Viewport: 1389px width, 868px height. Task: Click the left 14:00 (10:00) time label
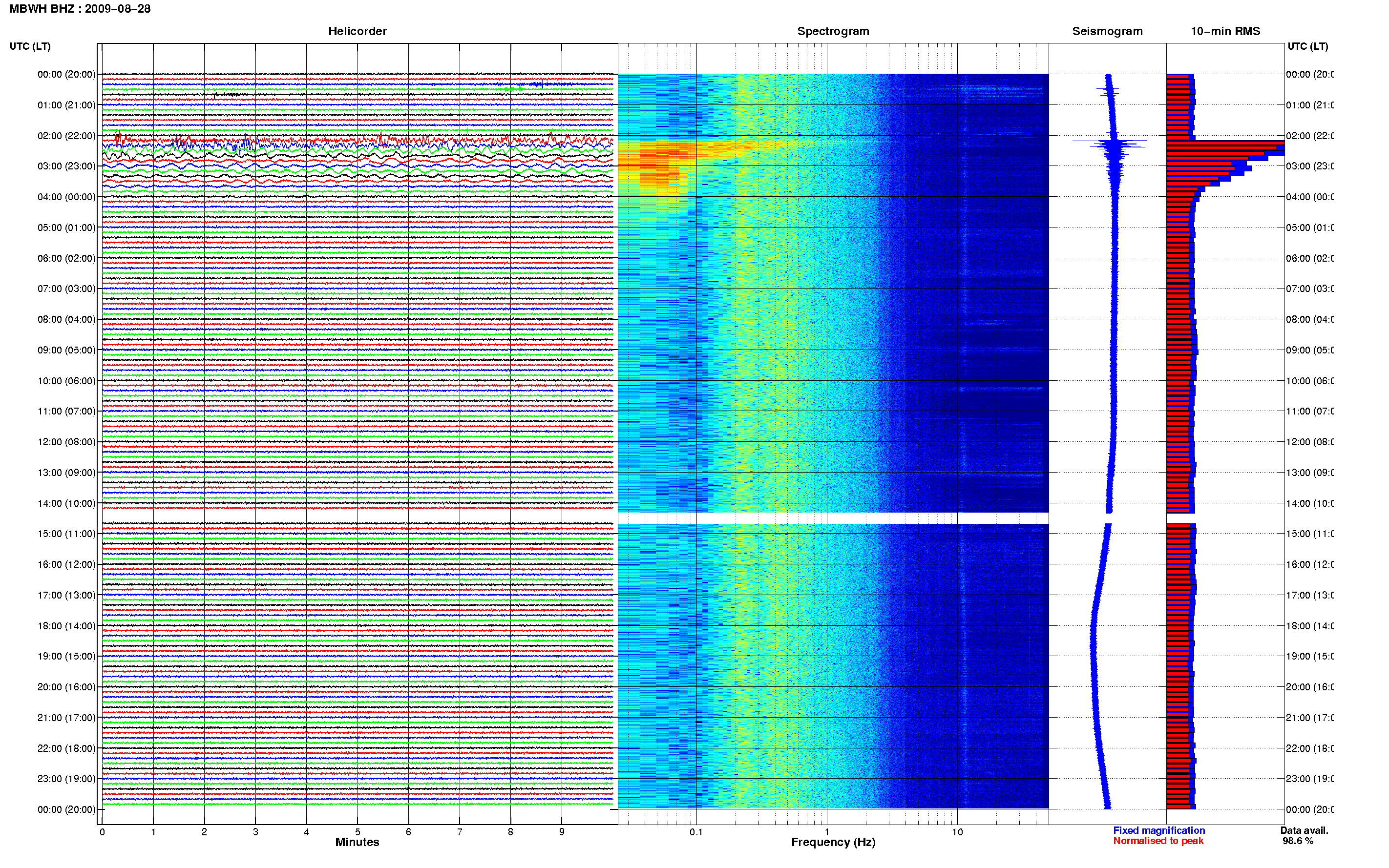(66, 503)
